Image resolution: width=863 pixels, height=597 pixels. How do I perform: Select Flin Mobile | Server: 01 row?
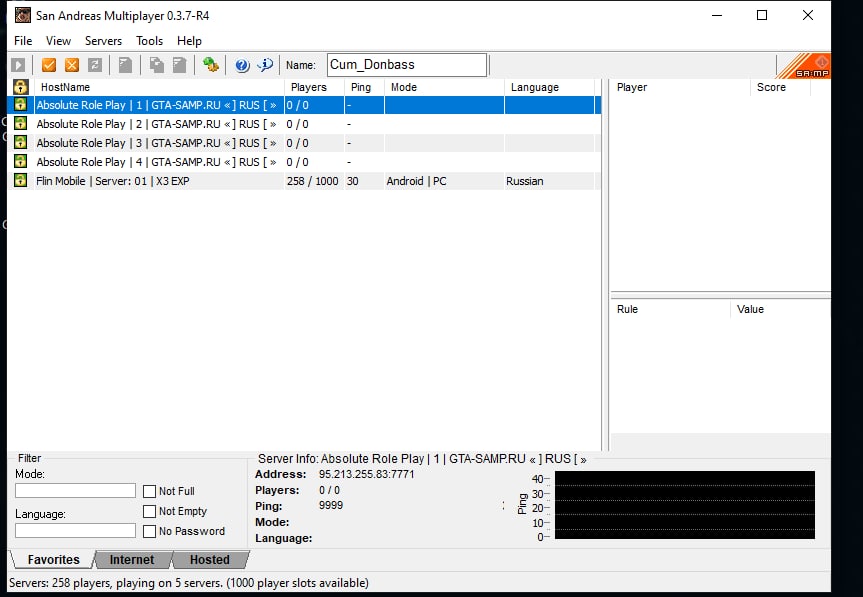[x=304, y=180]
